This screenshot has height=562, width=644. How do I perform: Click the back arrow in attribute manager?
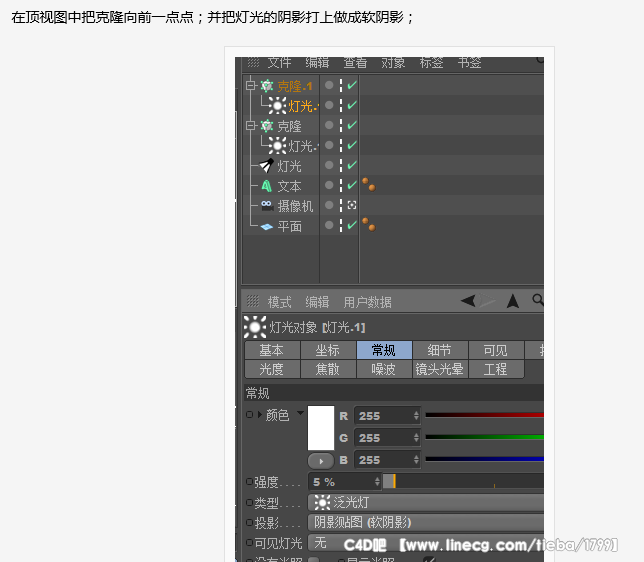(x=468, y=301)
